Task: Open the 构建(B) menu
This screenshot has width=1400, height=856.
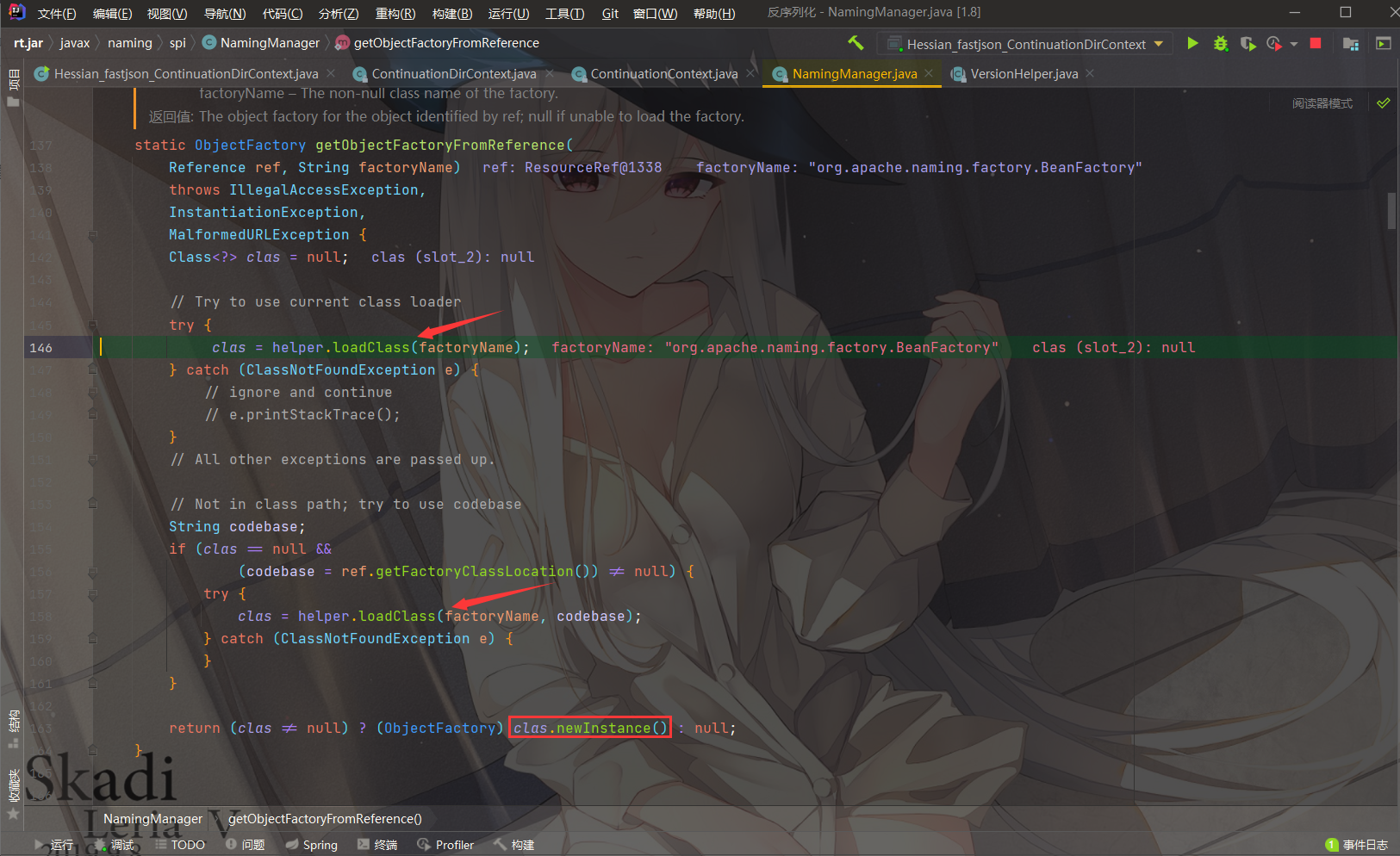Action: 452,14
